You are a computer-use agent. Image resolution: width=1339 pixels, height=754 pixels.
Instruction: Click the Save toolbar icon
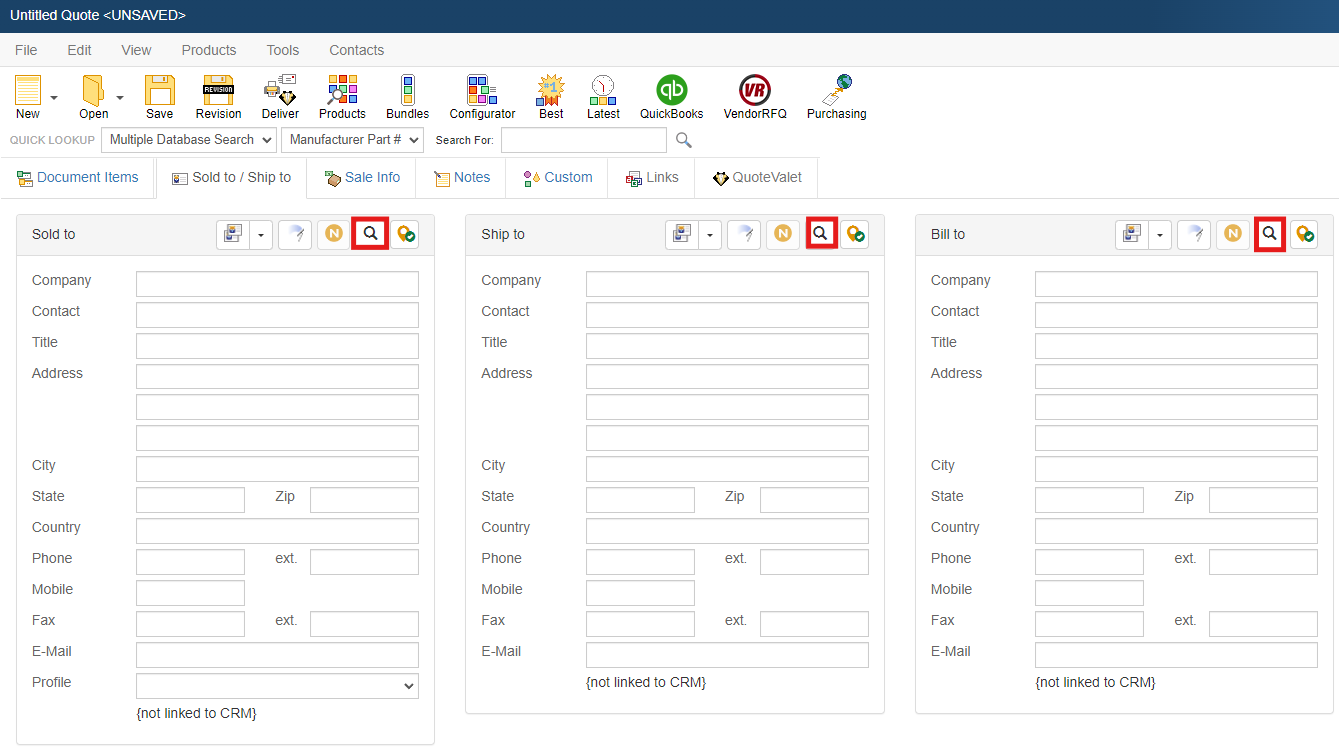coord(159,96)
